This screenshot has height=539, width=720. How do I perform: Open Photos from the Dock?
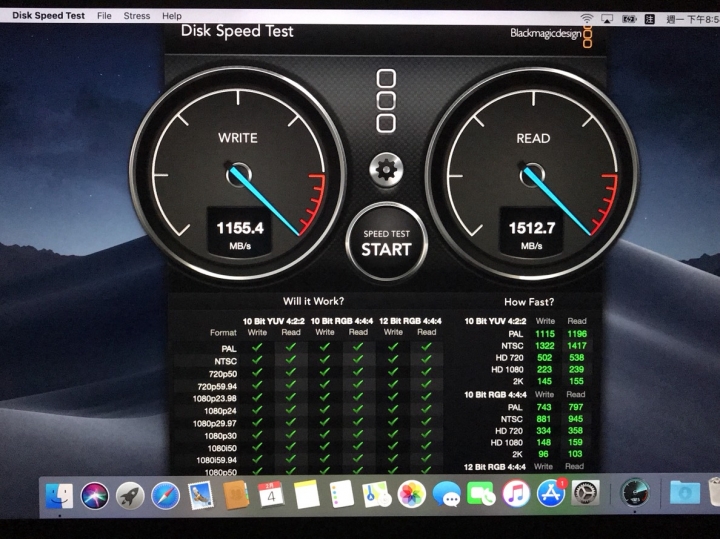pos(411,494)
